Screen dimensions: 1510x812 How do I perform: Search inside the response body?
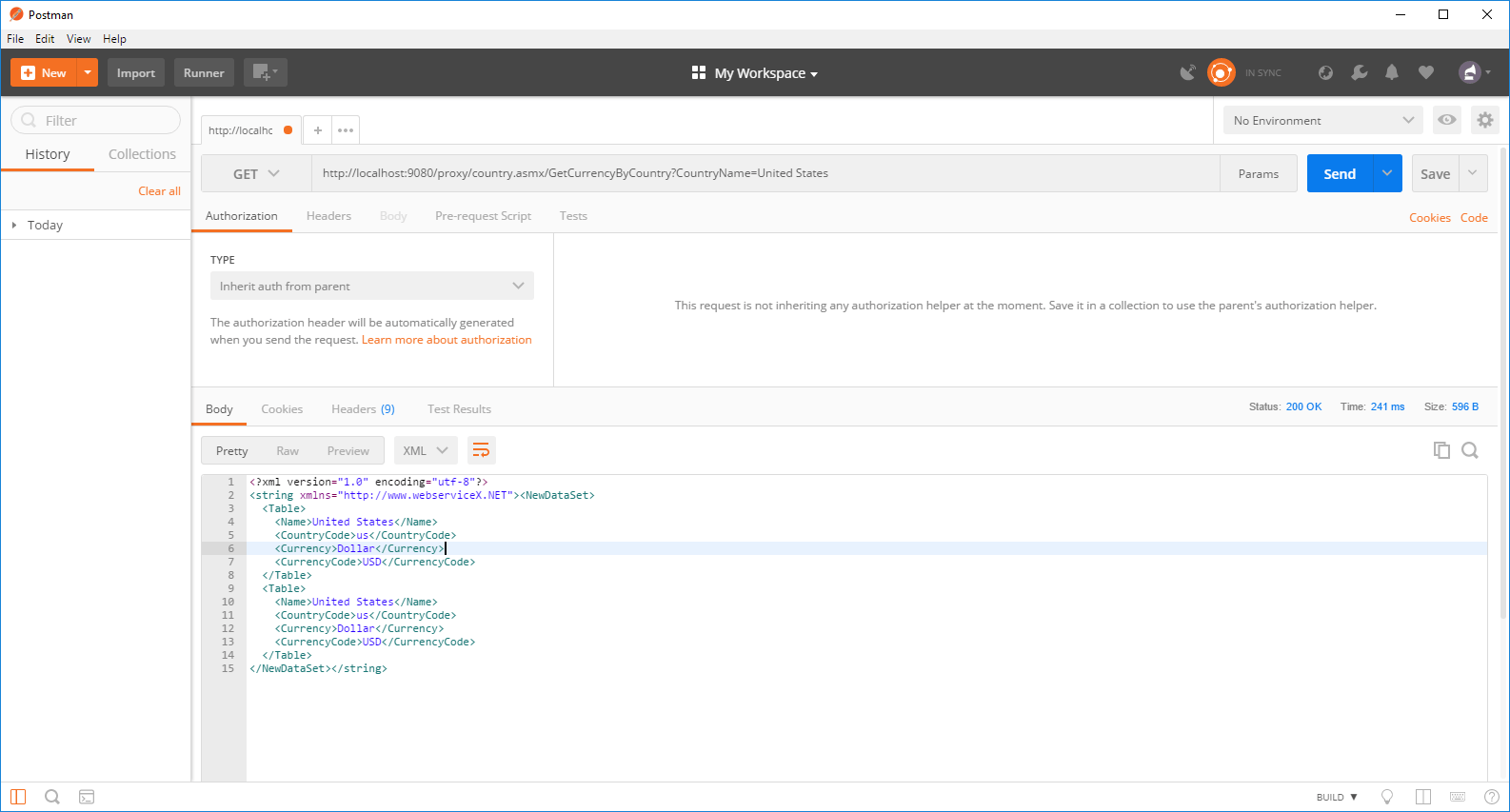(x=1470, y=450)
